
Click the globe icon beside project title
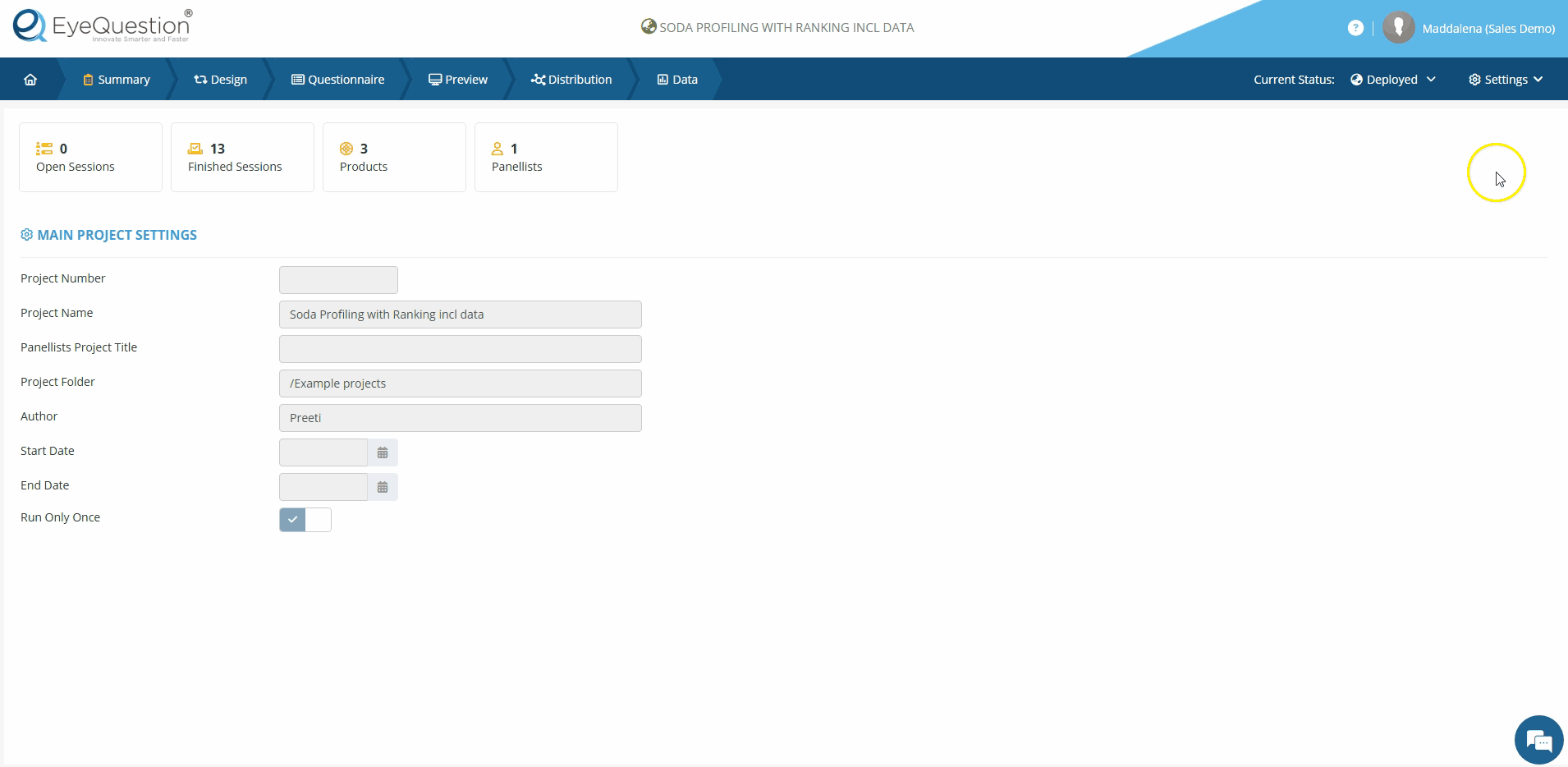coord(648,27)
